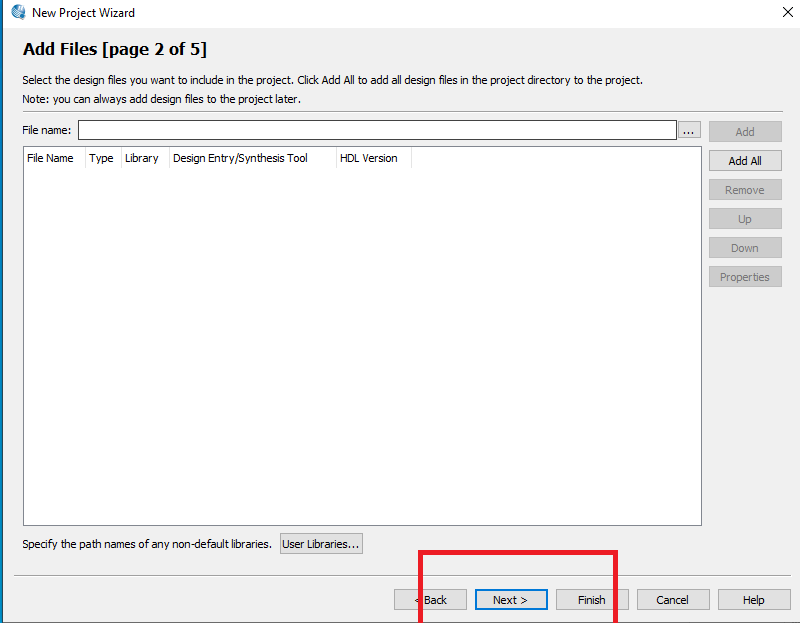Open User Libraries dialog
This screenshot has height=623, width=800.
tap(321, 544)
